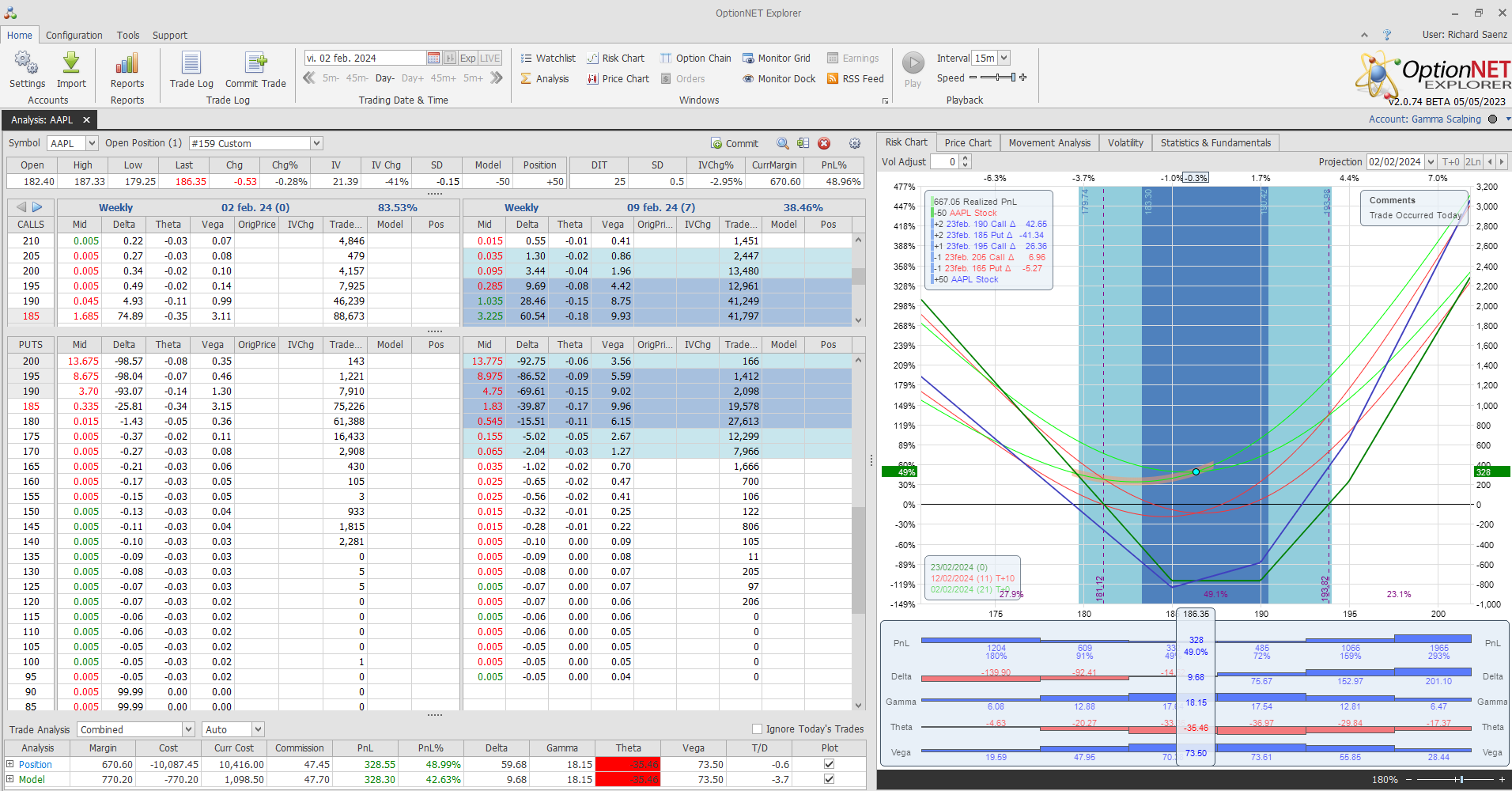The image size is (1512, 791).
Task: Toggle the LIVE mode button
Action: 490,58
